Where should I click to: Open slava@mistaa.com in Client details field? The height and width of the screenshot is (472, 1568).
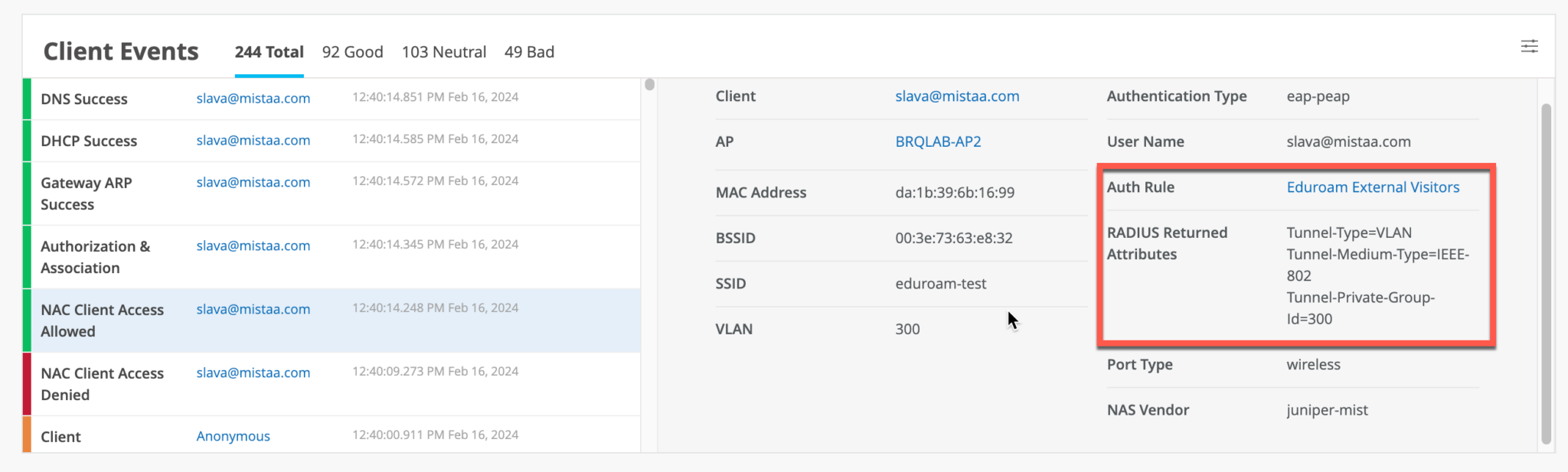coord(957,96)
